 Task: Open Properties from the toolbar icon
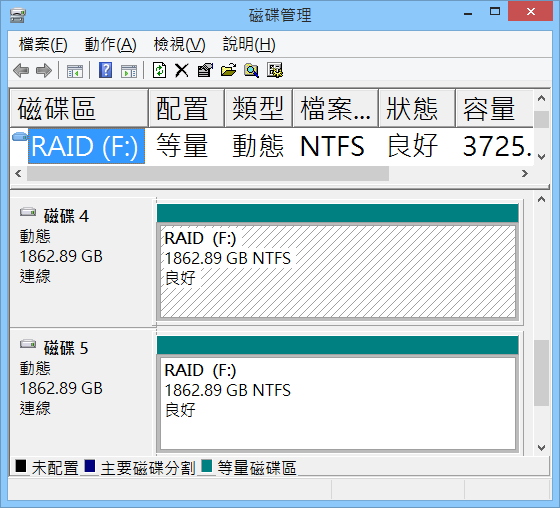tap(205, 70)
